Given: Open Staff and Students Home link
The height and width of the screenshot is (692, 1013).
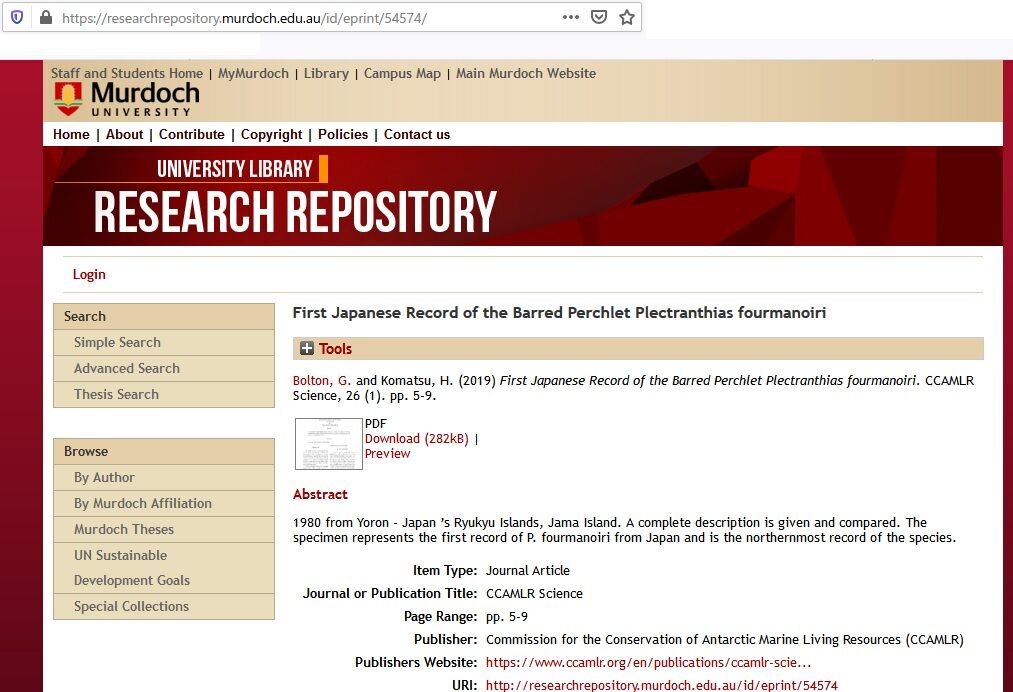Looking at the screenshot, I should pos(127,74).
